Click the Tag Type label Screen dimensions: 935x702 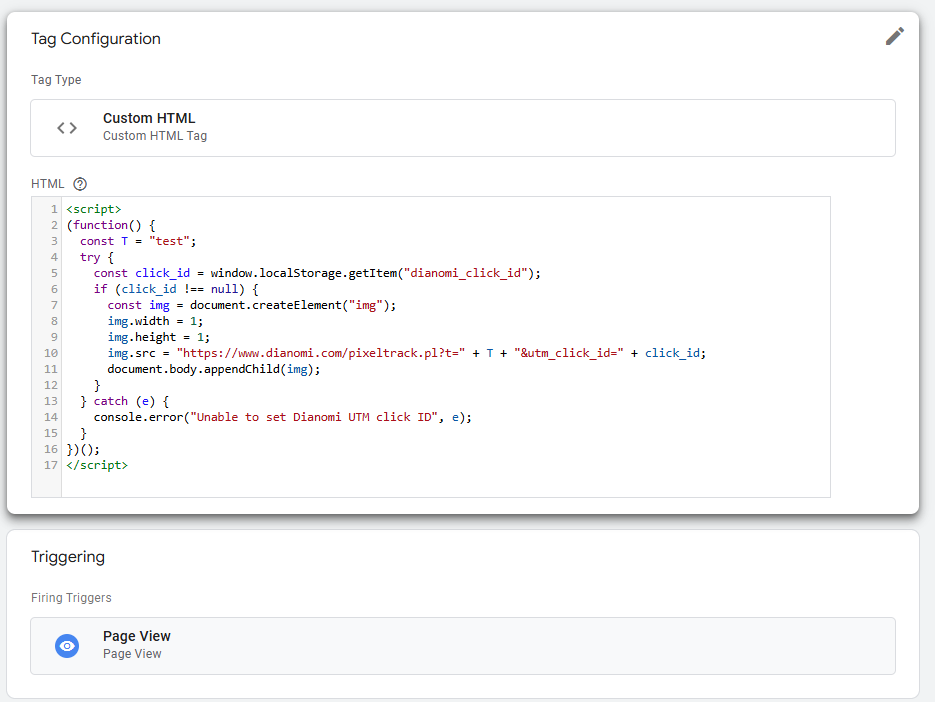[x=56, y=80]
